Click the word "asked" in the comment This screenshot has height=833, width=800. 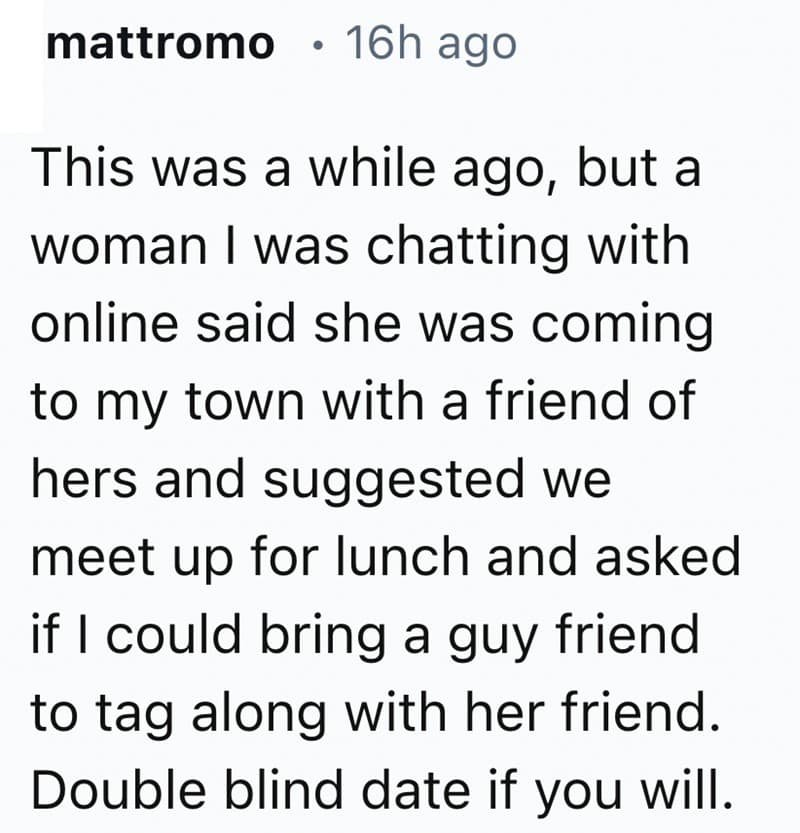pyautogui.click(x=668, y=556)
